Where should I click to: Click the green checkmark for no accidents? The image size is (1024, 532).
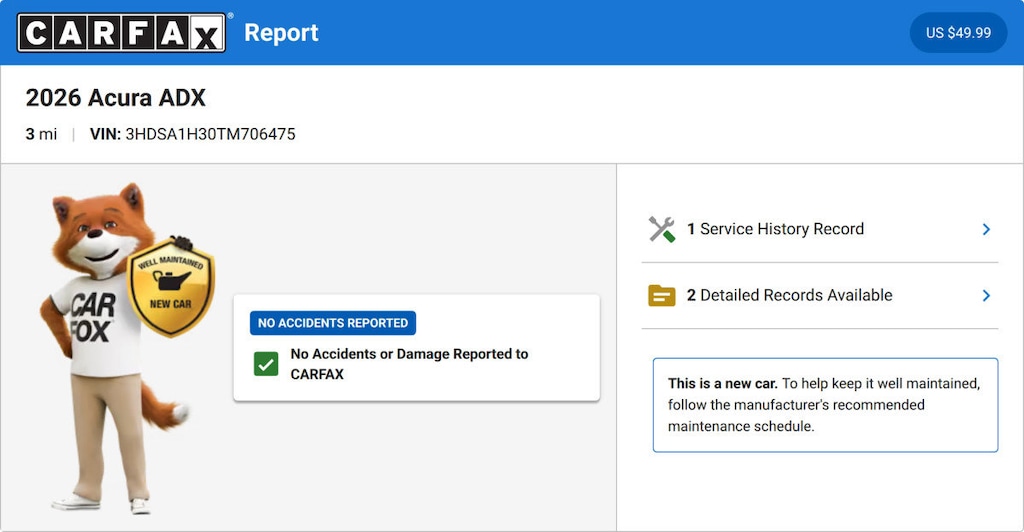pyautogui.click(x=266, y=364)
